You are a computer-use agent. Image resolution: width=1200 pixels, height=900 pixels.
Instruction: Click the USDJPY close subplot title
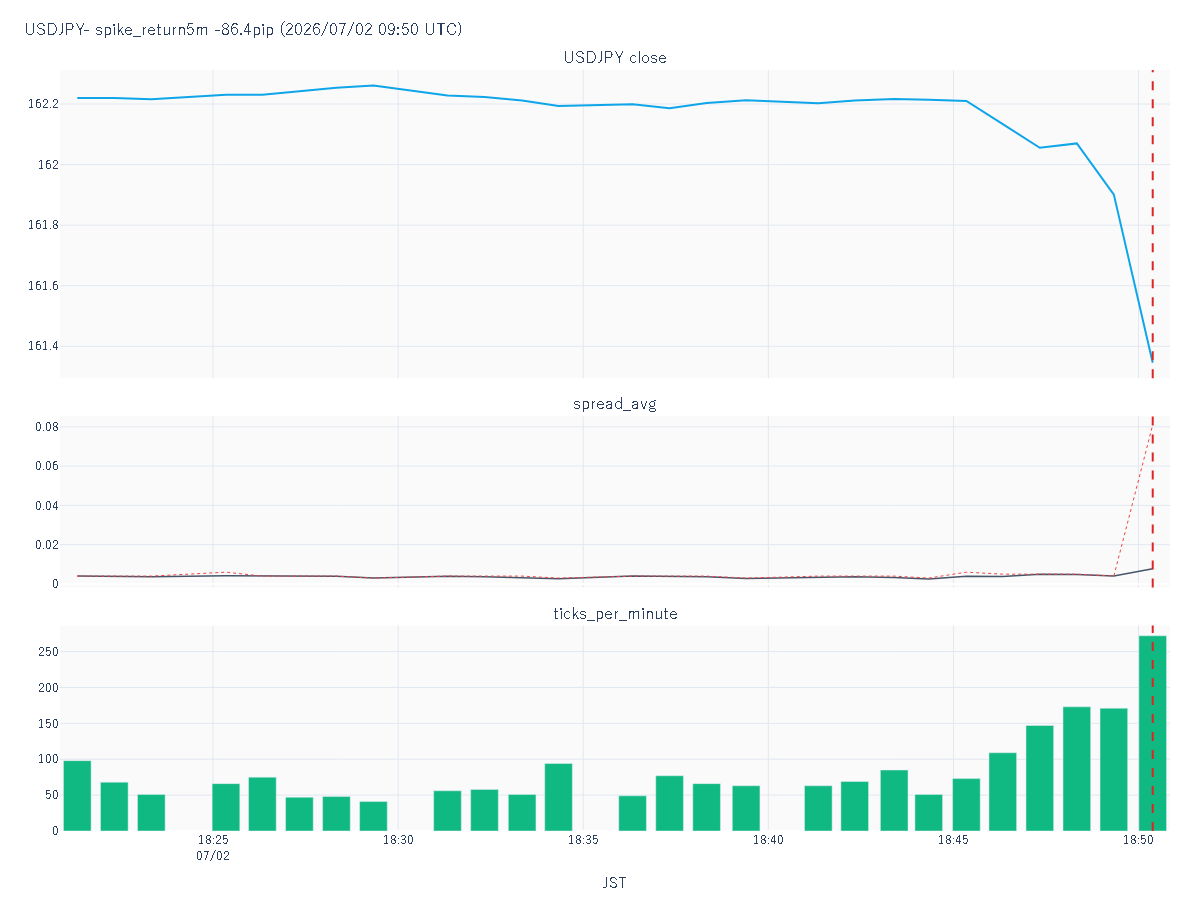[615, 57]
